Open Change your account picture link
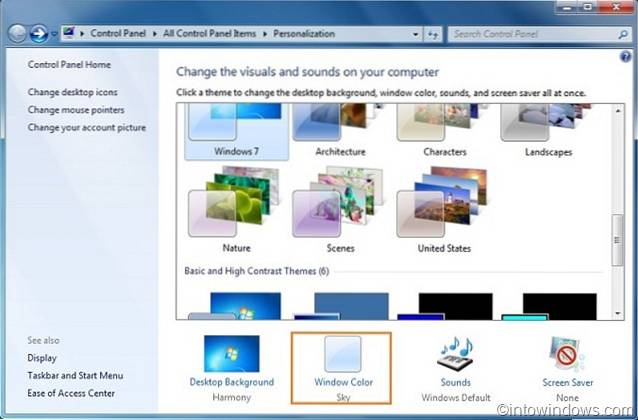 pos(87,128)
